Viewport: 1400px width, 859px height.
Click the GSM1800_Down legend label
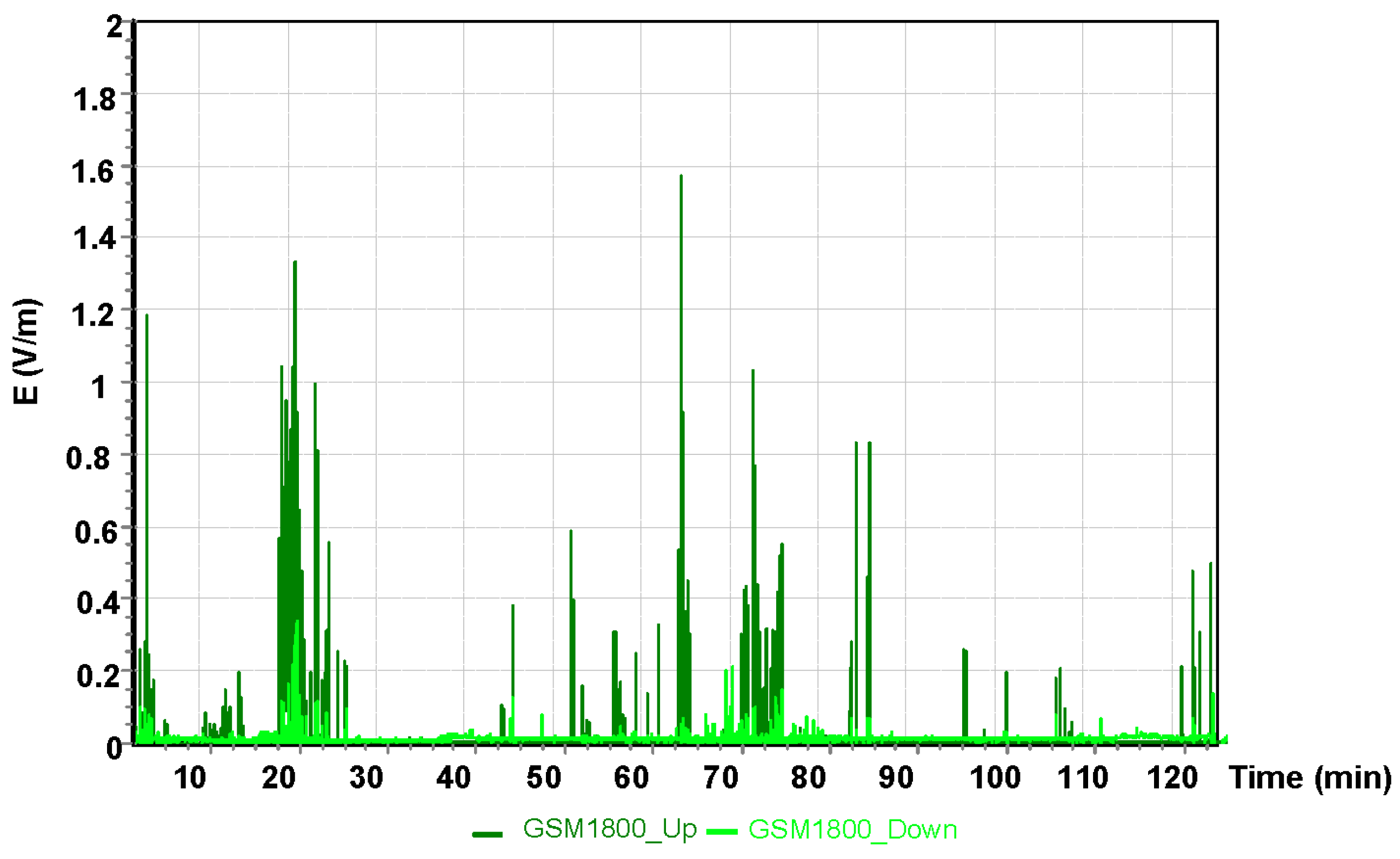852,829
